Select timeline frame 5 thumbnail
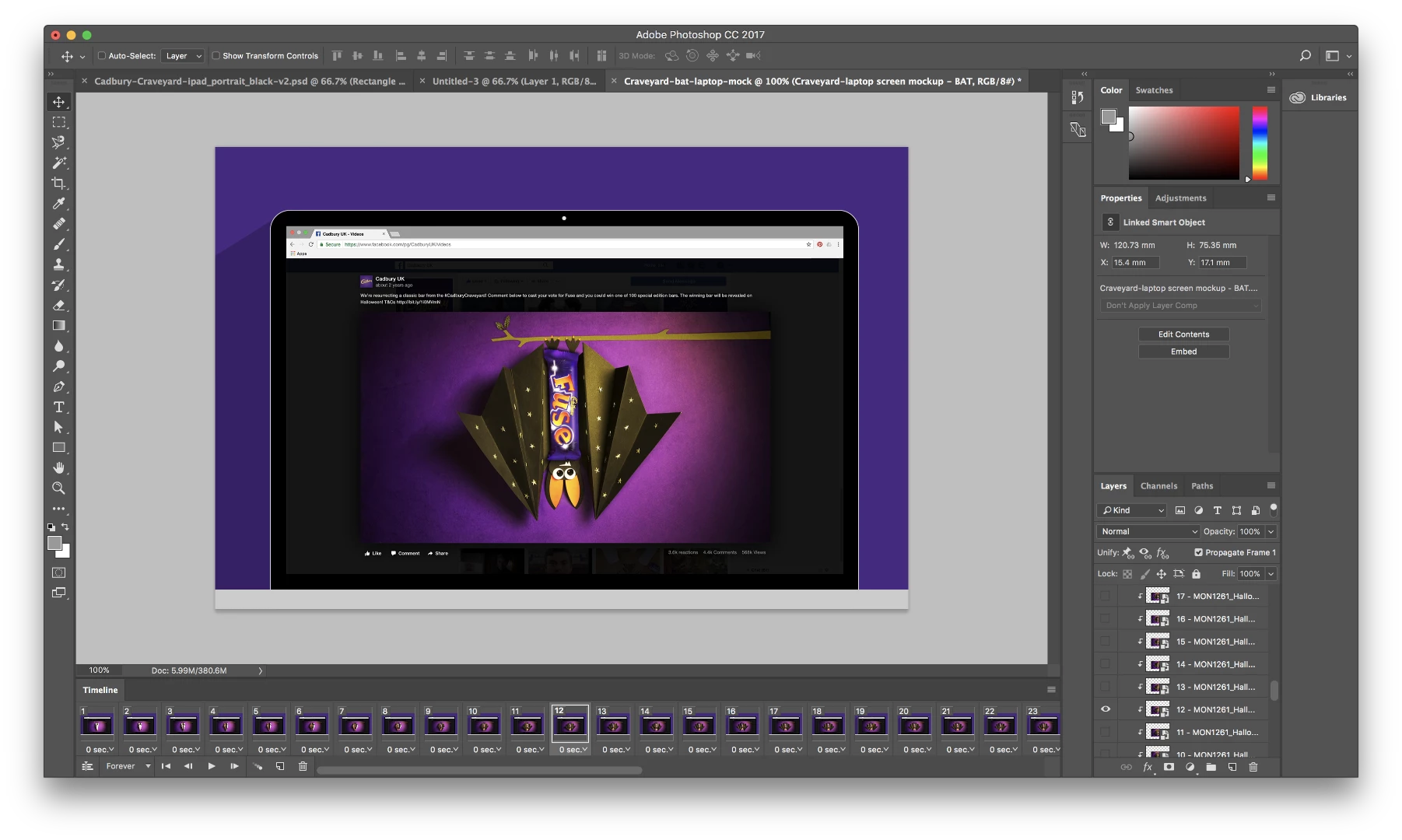 [x=269, y=726]
